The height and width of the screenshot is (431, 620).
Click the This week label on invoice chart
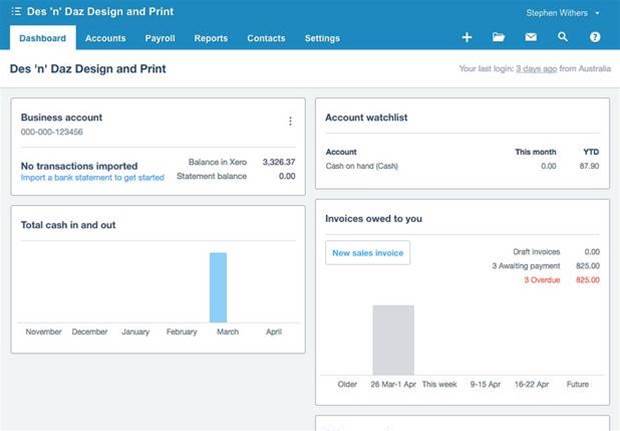[439, 384]
